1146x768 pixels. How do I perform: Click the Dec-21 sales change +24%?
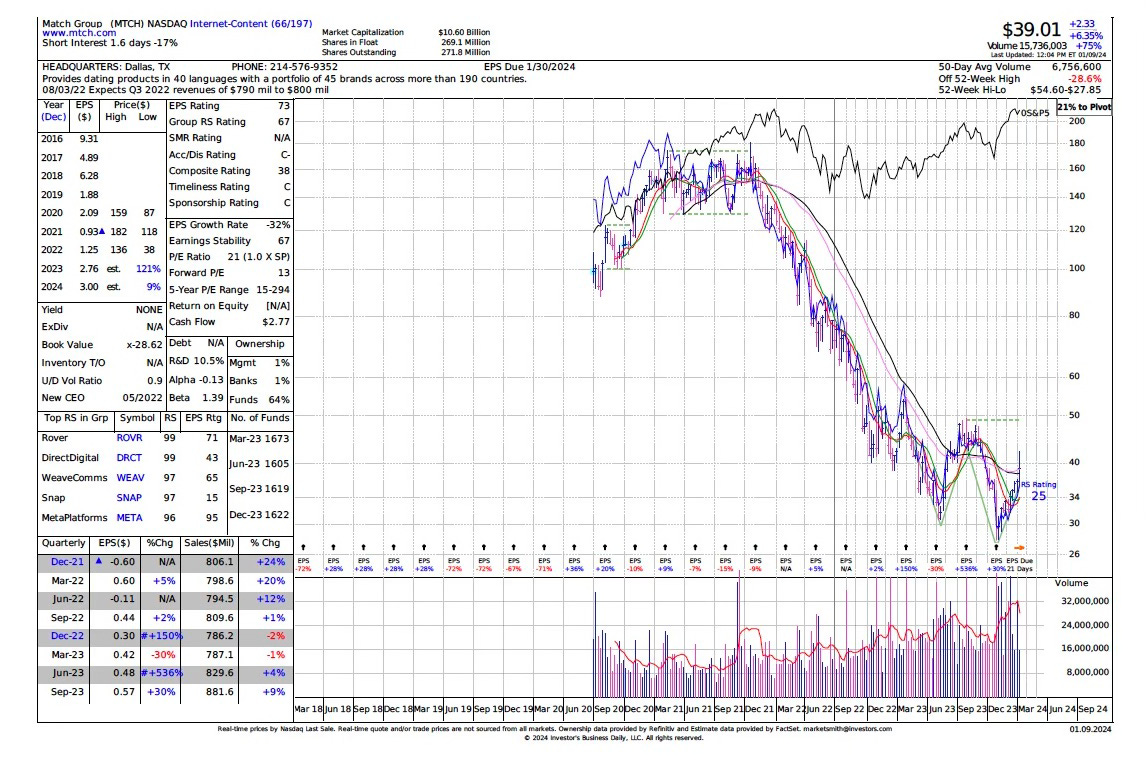(x=270, y=562)
